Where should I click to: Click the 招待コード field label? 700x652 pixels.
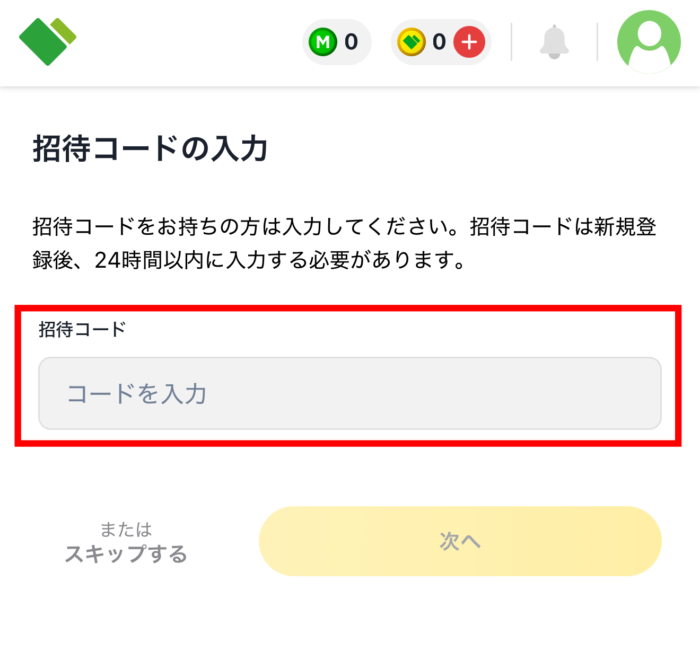coord(82,329)
